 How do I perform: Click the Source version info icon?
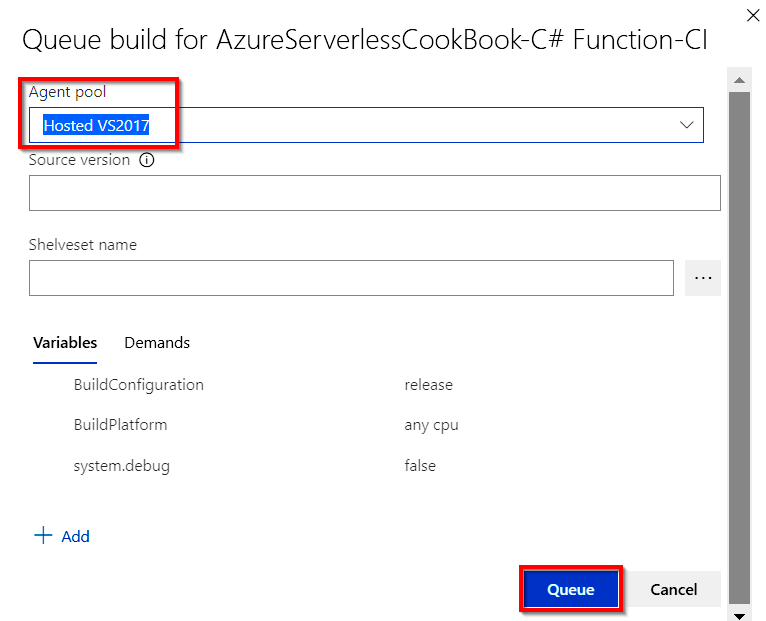tap(147, 160)
